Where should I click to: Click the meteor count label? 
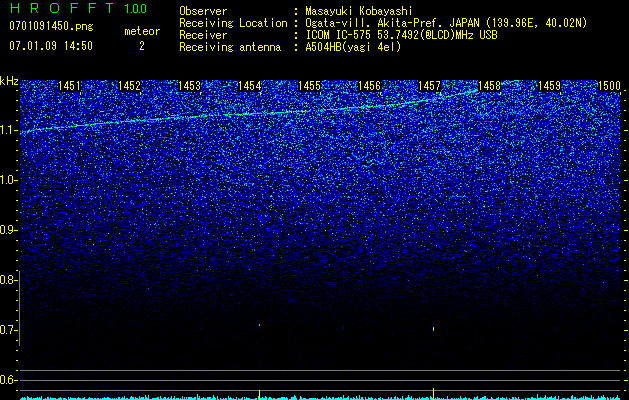(x=142, y=31)
